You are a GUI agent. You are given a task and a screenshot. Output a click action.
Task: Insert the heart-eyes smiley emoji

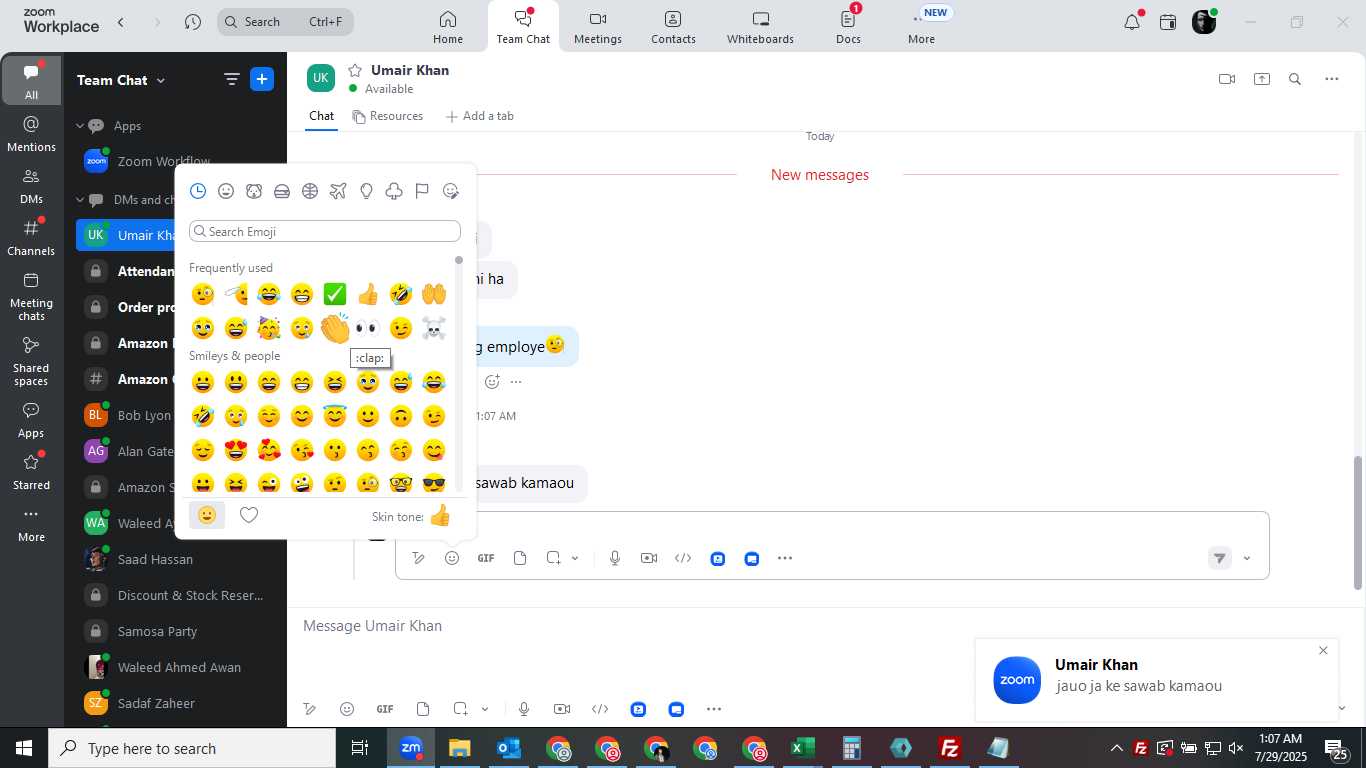(236, 450)
